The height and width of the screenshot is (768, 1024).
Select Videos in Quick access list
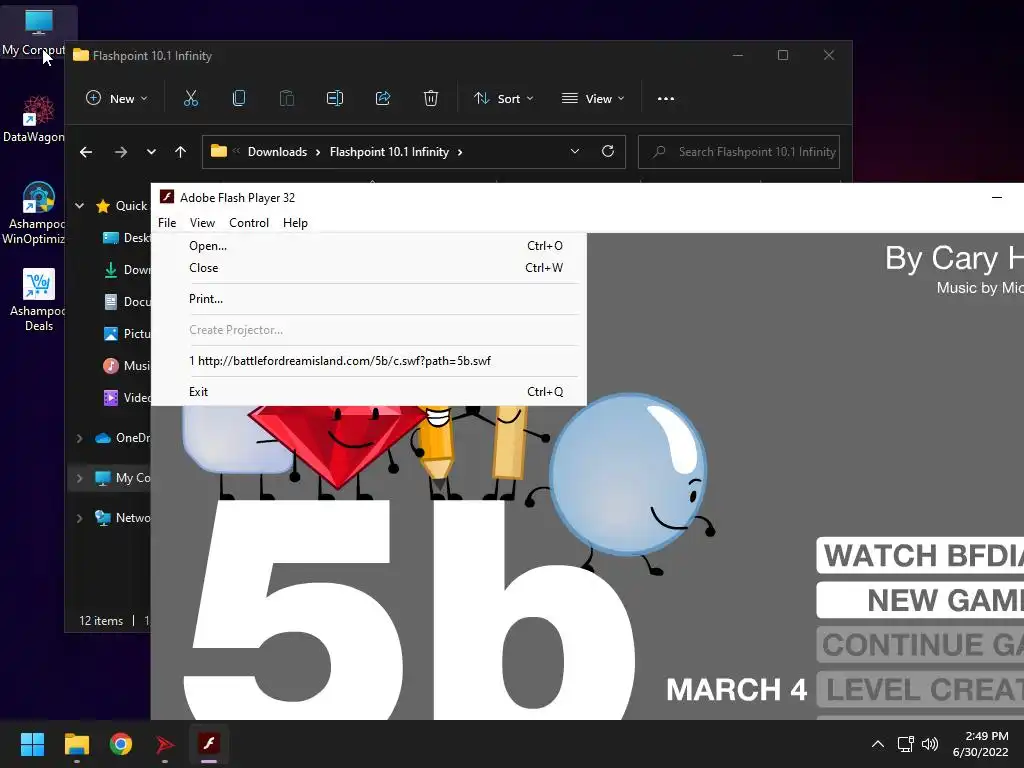[x=127, y=398]
